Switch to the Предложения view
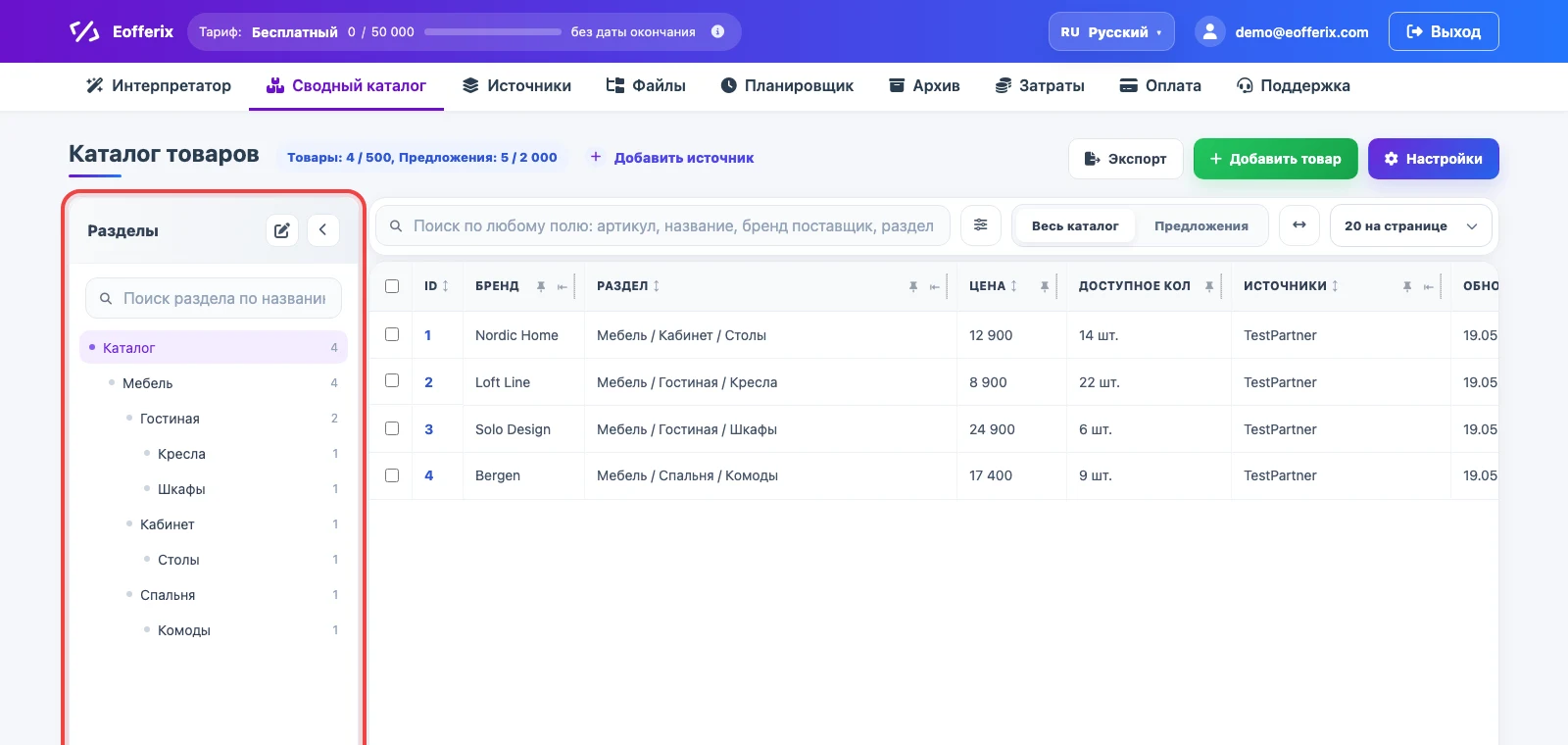This screenshot has width=1568, height=745. click(x=1200, y=225)
